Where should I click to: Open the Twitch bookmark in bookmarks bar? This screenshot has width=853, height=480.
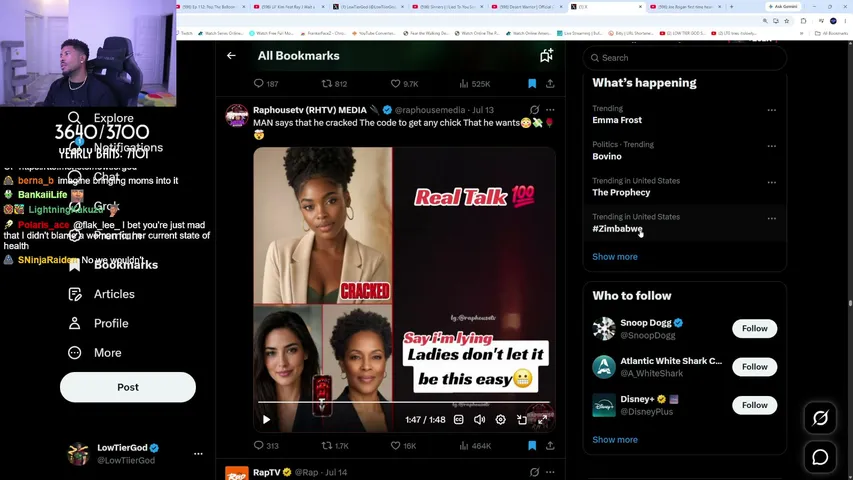185,33
